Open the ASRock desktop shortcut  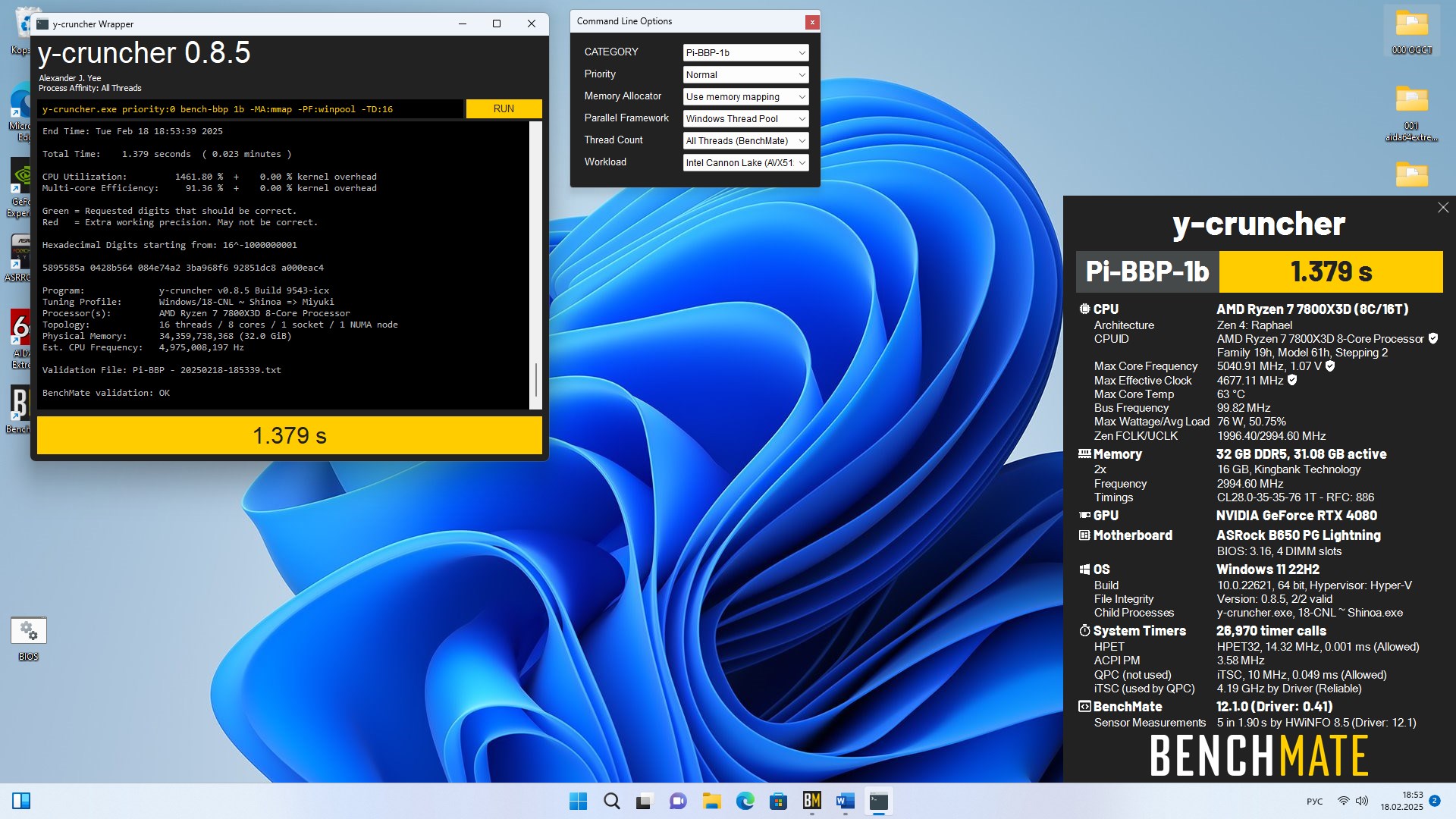tap(18, 258)
